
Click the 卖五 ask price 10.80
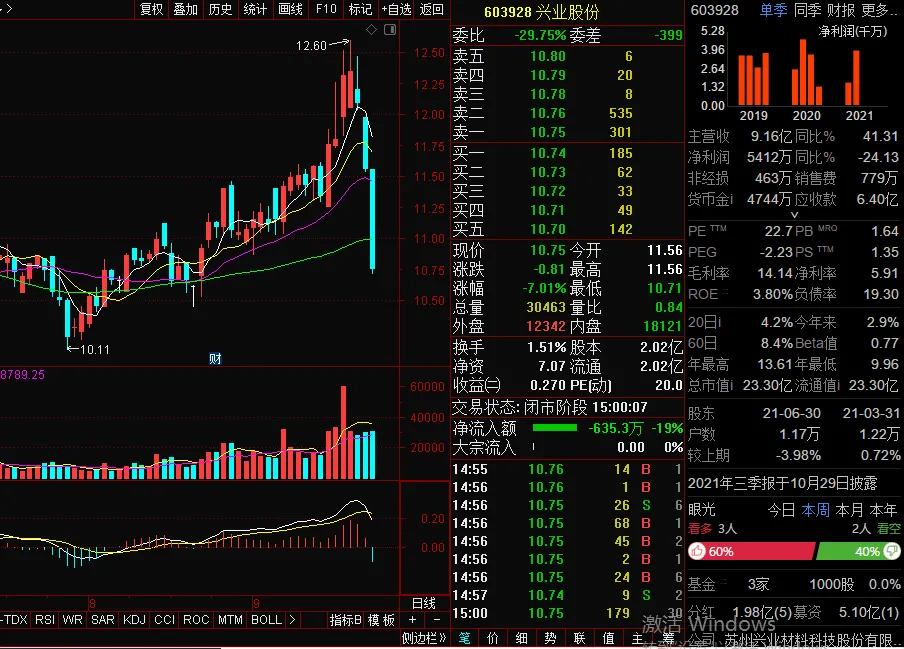point(548,56)
